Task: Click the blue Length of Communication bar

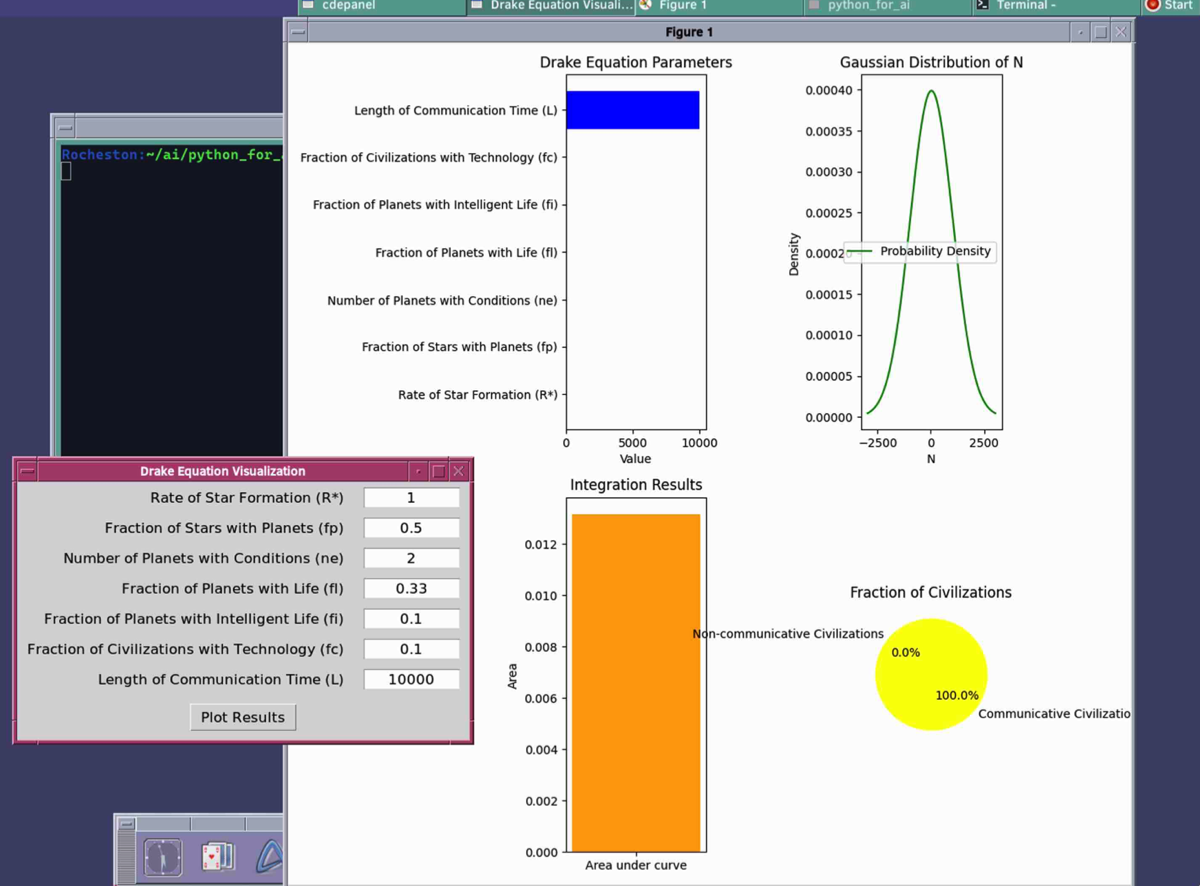Action: pos(632,110)
